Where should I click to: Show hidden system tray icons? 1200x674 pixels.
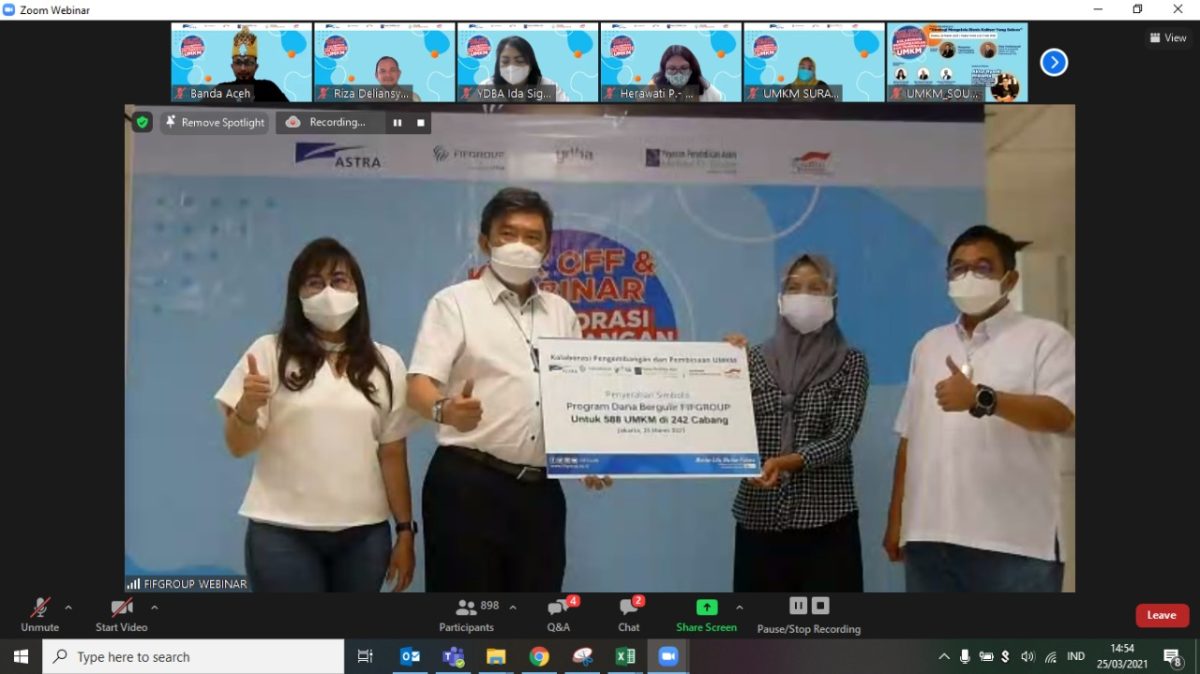click(x=943, y=657)
